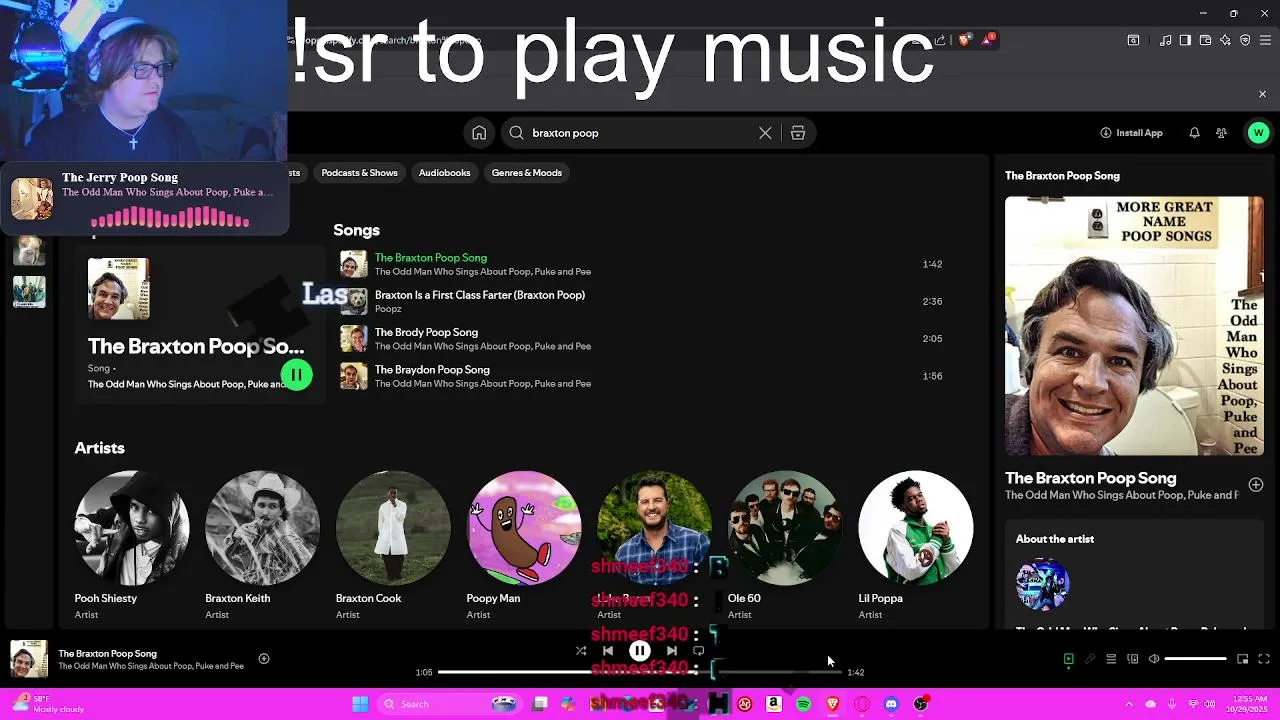The width and height of the screenshot is (1280, 720).
Task: Dismiss the browser infobar with X
Action: click(x=1262, y=94)
